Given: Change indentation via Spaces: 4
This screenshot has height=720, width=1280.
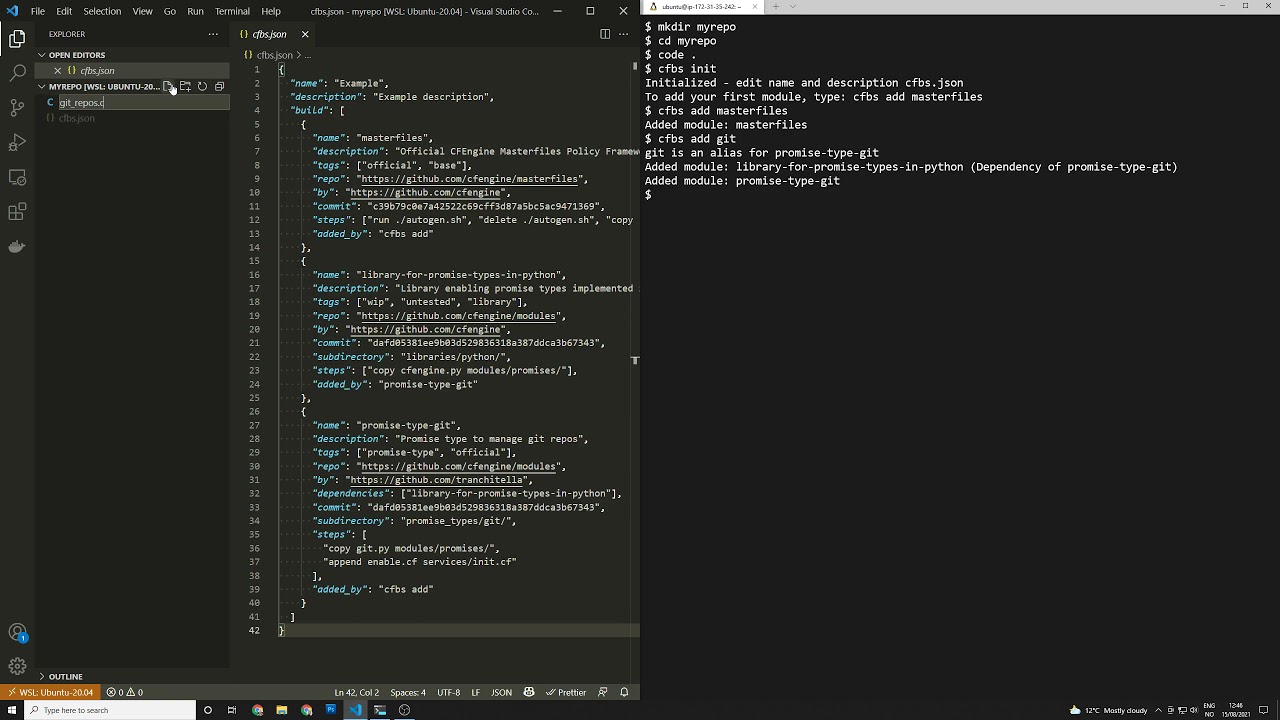Looking at the screenshot, I should click(x=408, y=692).
